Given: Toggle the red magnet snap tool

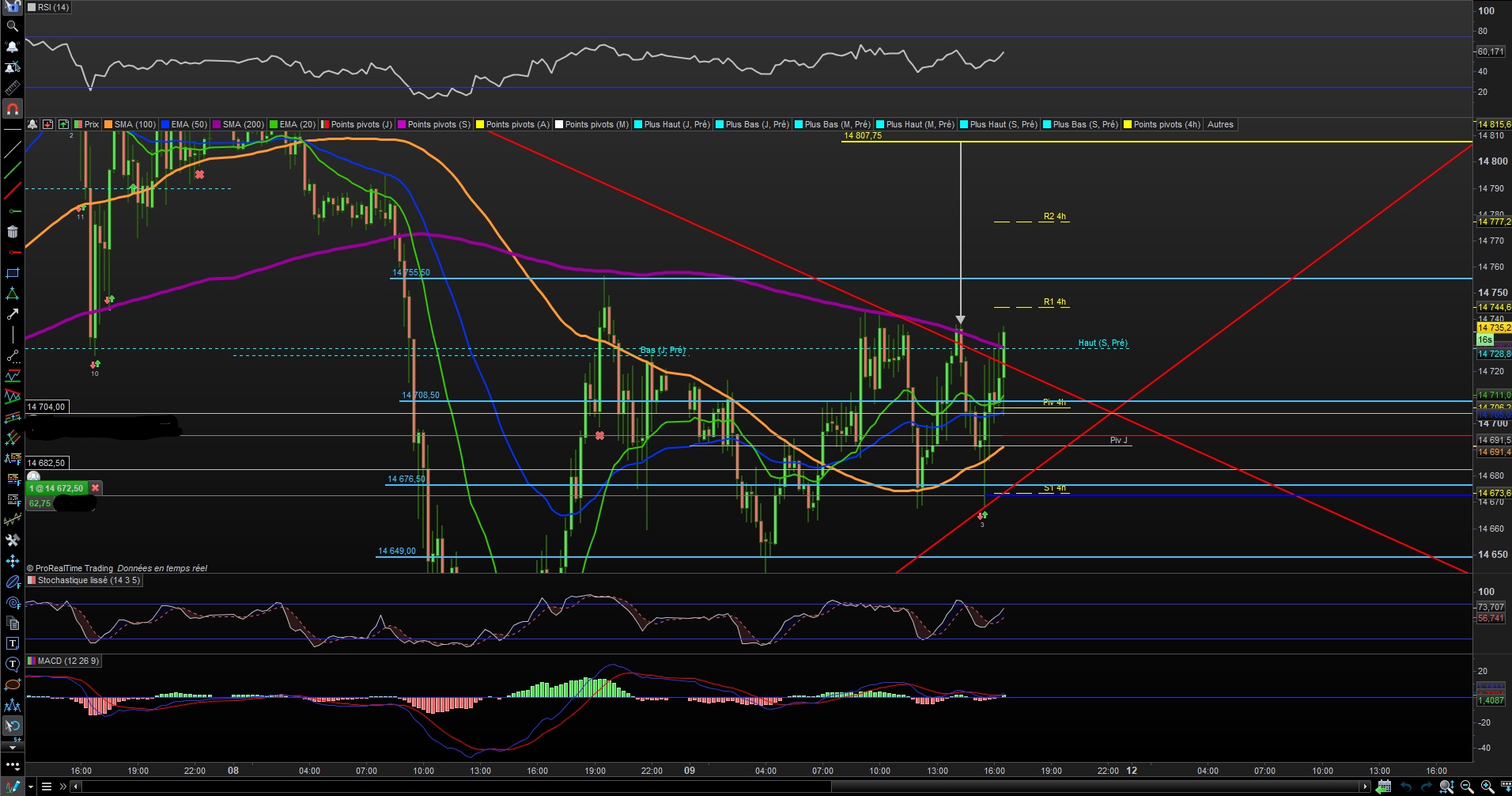Looking at the screenshot, I should (x=12, y=108).
